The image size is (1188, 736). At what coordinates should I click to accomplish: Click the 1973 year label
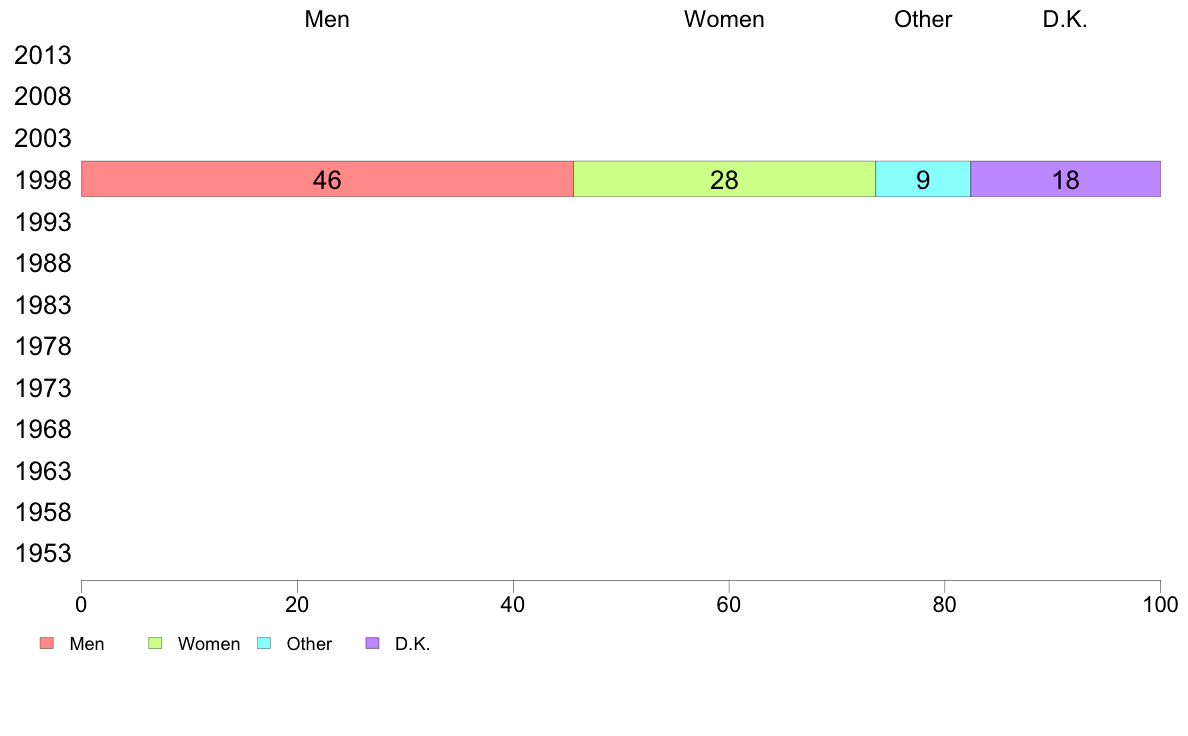43,388
